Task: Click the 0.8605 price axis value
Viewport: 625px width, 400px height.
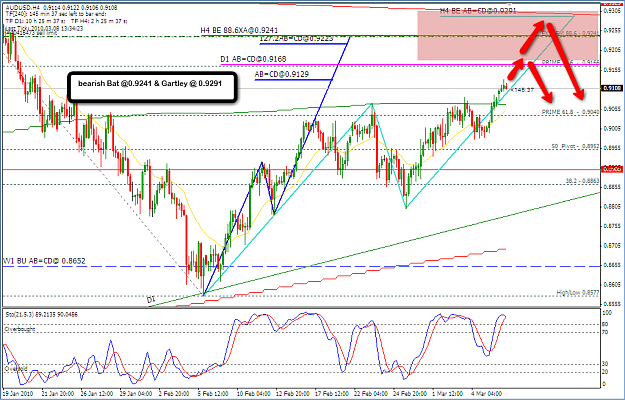Action: click(613, 284)
